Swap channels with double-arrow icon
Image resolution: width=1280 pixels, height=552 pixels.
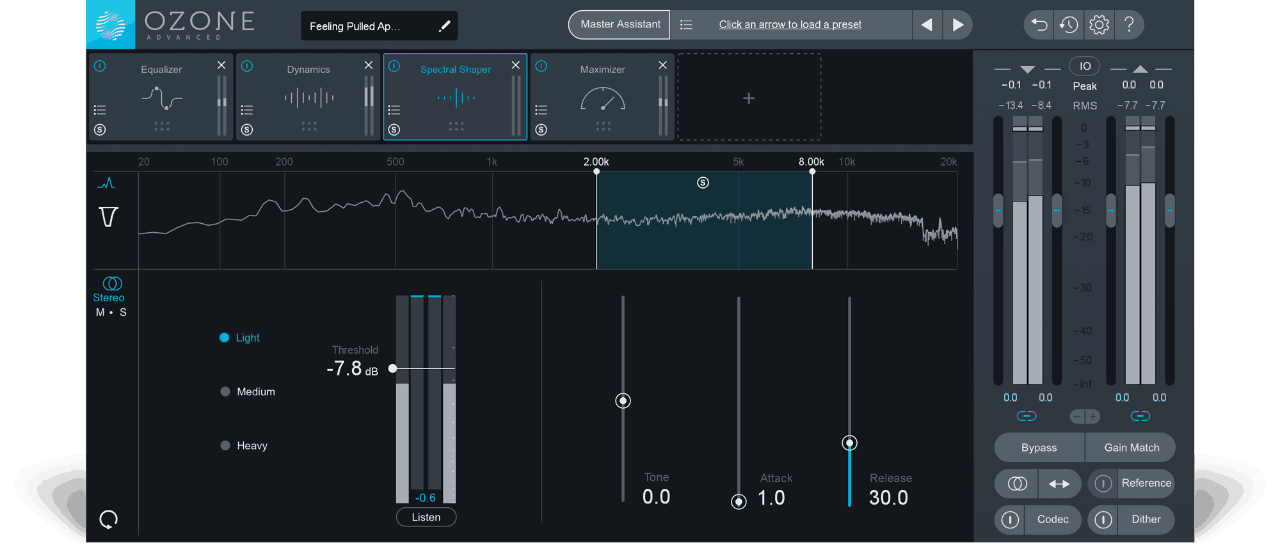point(1059,484)
